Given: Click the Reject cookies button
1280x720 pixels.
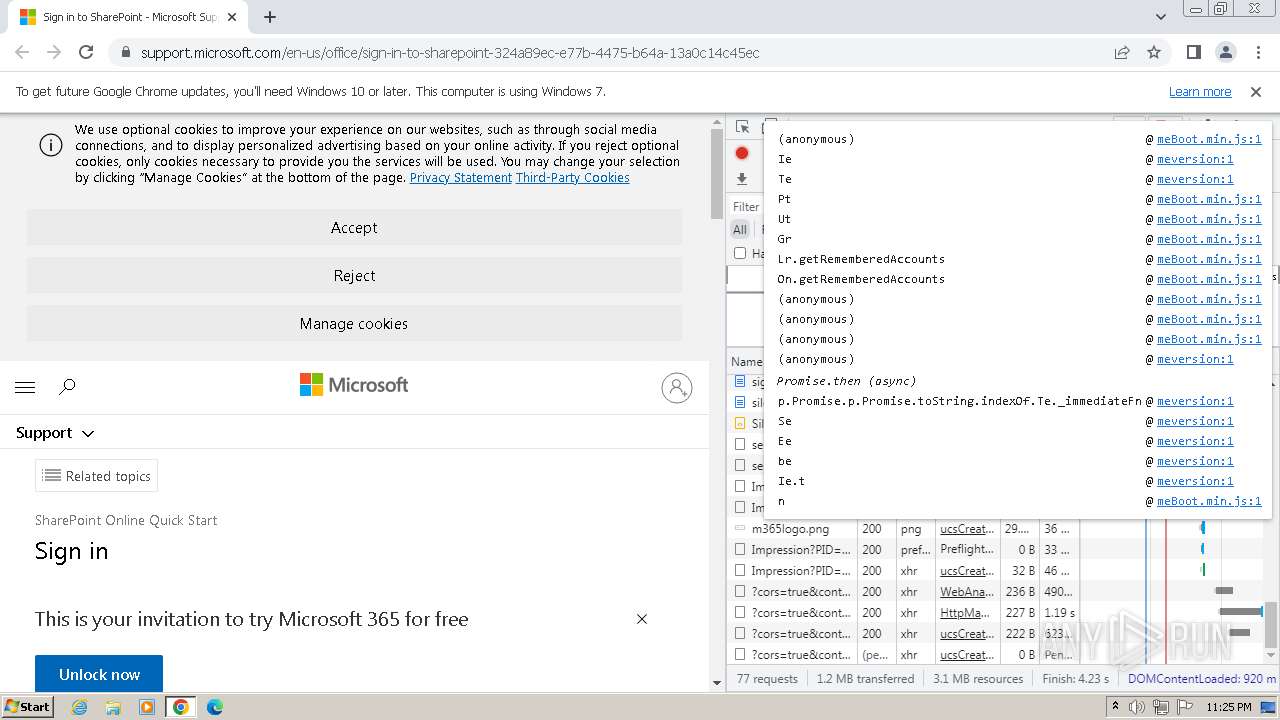Looking at the screenshot, I should pyautogui.click(x=354, y=276).
